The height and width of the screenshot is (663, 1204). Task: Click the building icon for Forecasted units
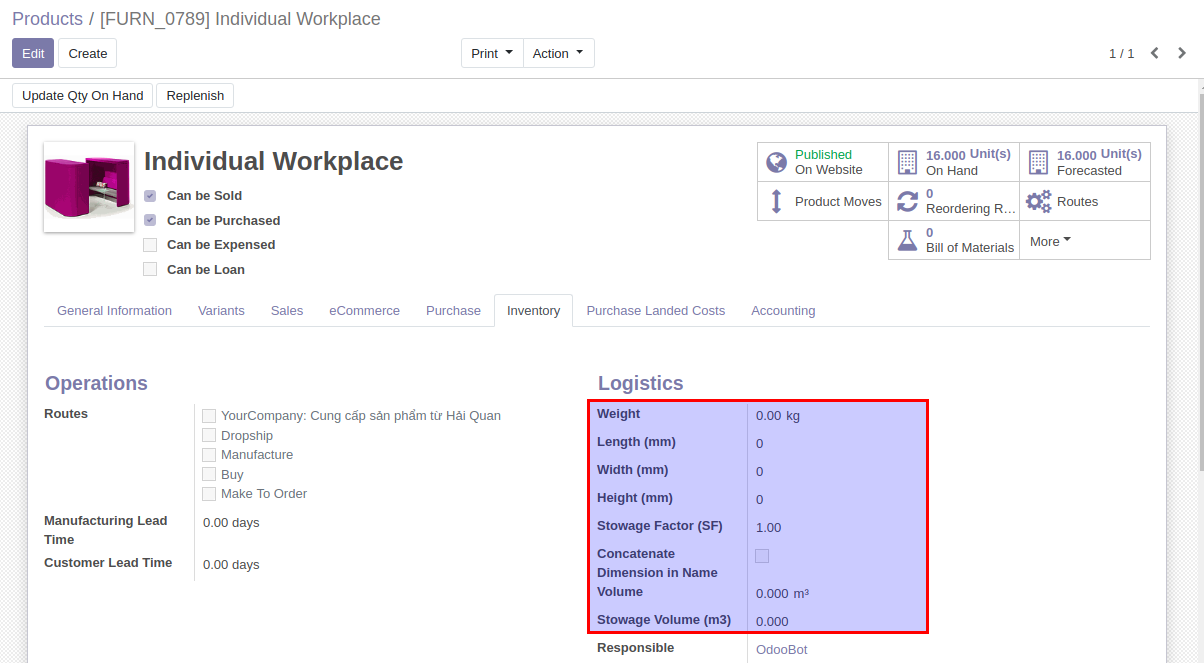pos(1038,162)
